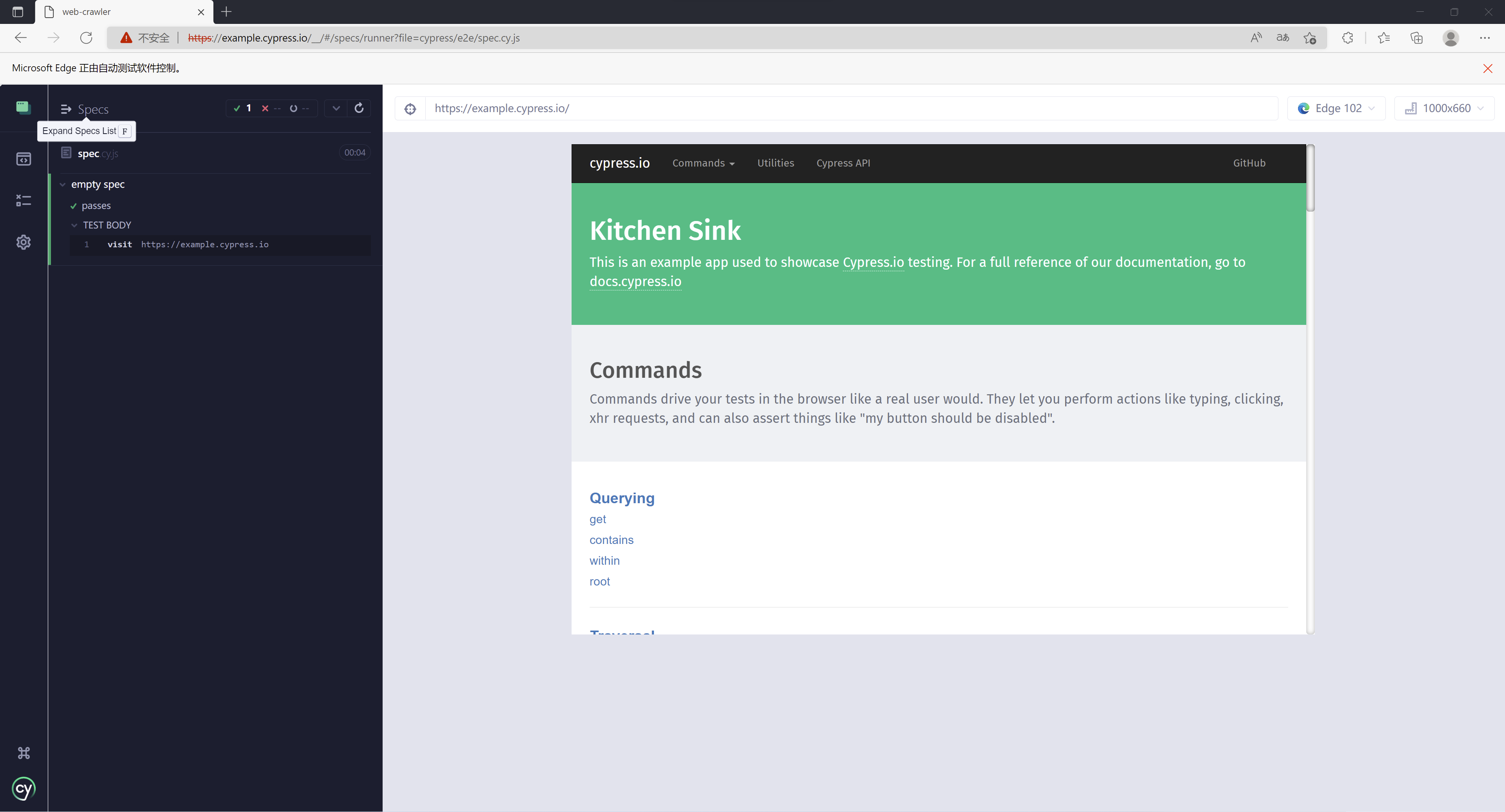This screenshot has height=812, width=1505.
Task: Open the Commands menu in navbar
Action: click(x=703, y=163)
